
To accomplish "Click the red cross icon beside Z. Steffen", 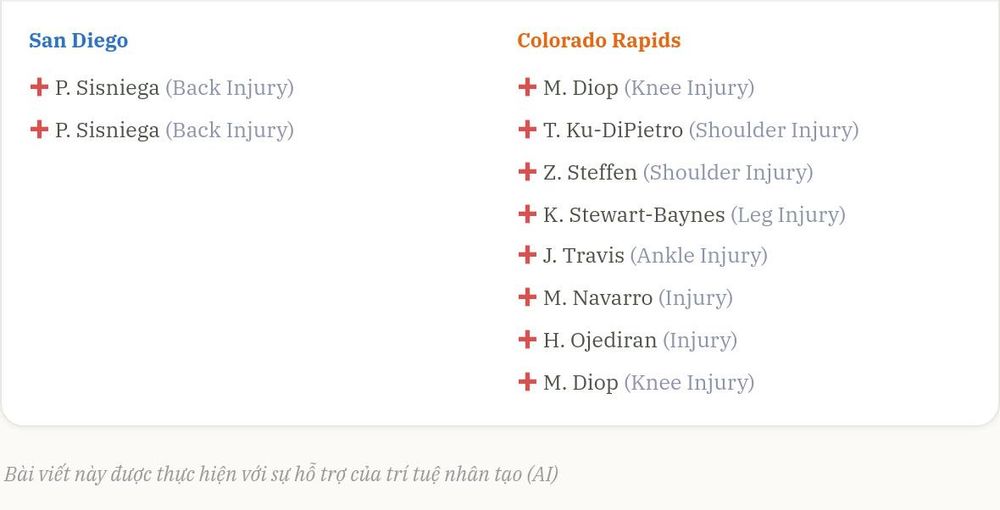I will point(527,171).
